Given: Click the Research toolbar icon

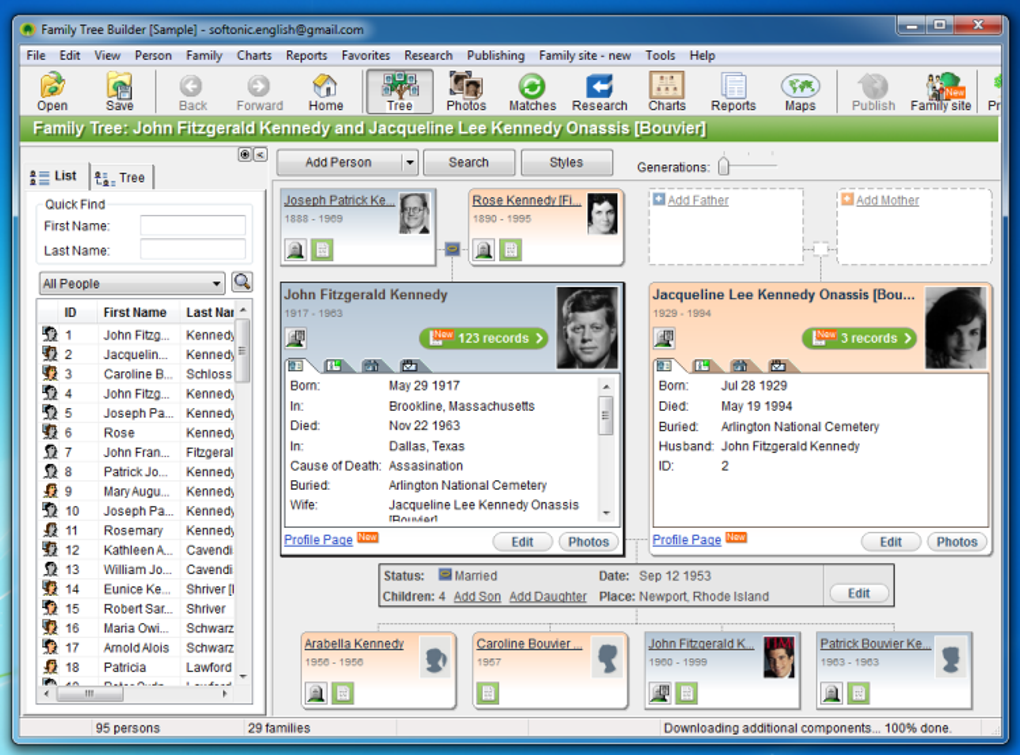Looking at the screenshot, I should click(x=599, y=92).
